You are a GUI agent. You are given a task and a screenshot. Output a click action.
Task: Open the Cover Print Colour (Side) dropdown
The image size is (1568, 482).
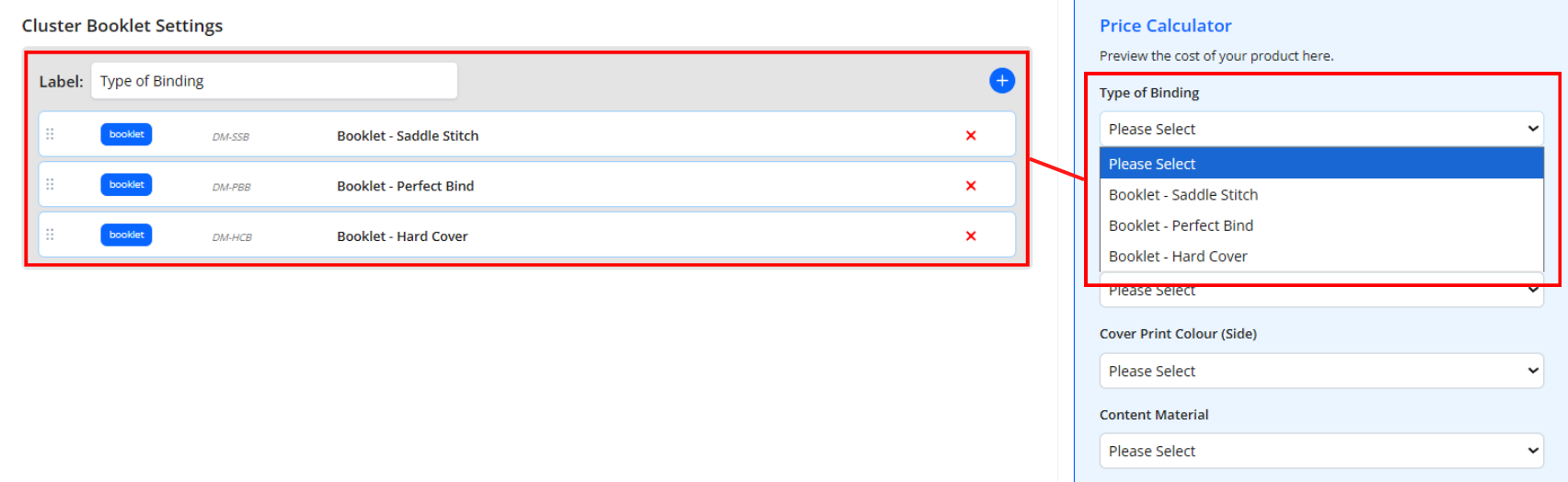tap(1320, 371)
